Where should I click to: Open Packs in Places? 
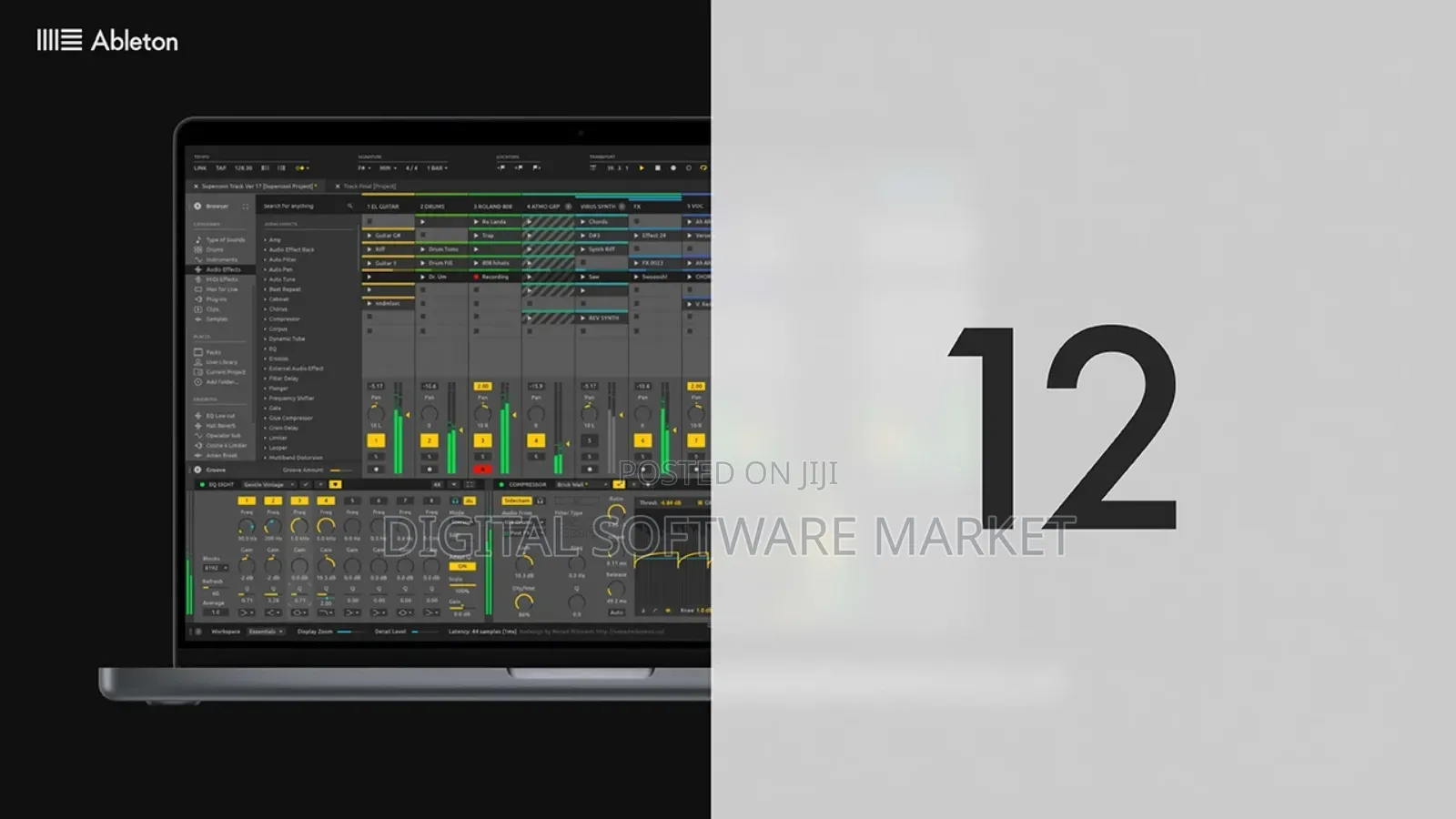pyautogui.click(x=208, y=352)
